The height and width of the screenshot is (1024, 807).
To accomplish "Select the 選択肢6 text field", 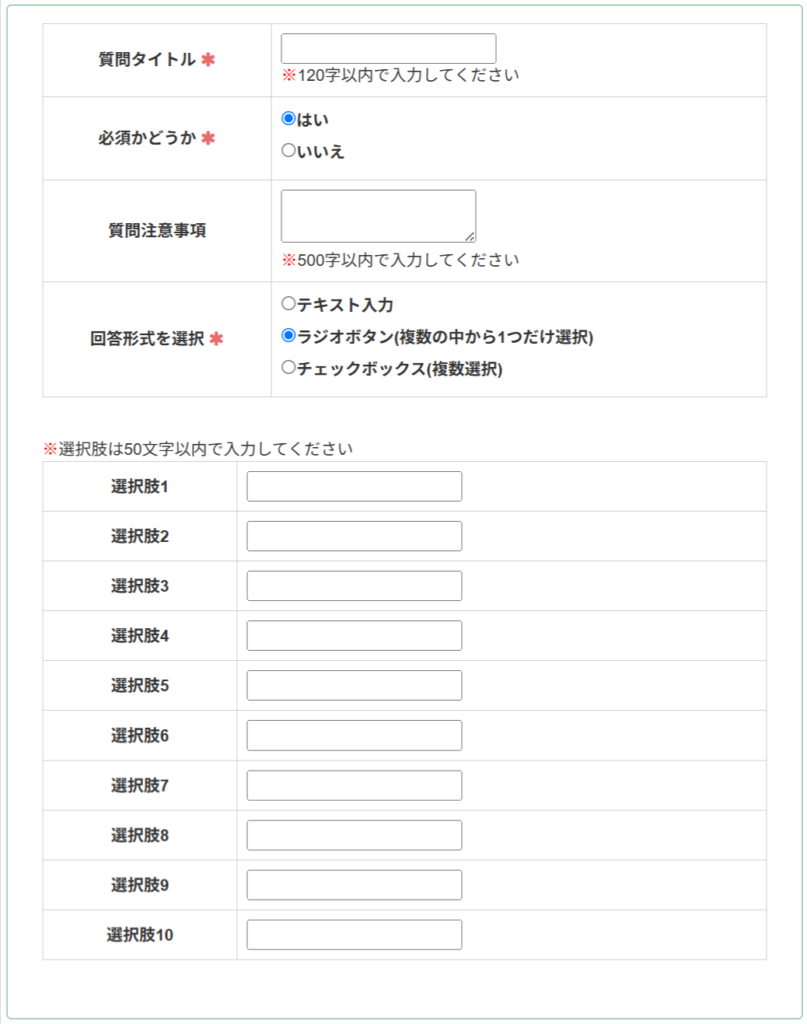I will tap(355, 735).
